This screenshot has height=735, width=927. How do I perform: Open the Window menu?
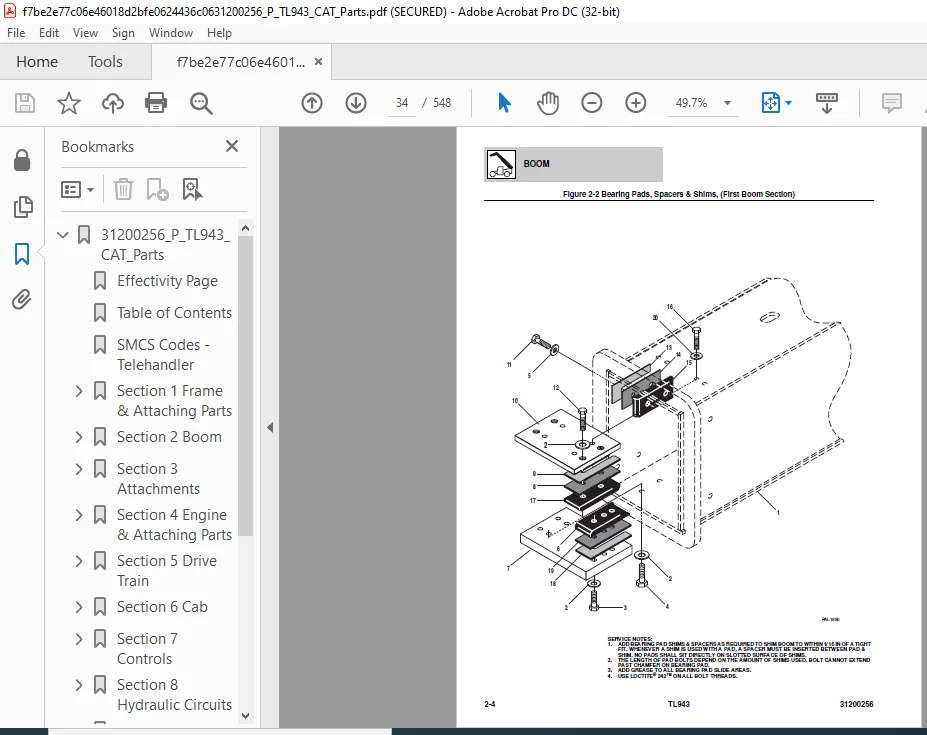pyautogui.click(x=171, y=33)
